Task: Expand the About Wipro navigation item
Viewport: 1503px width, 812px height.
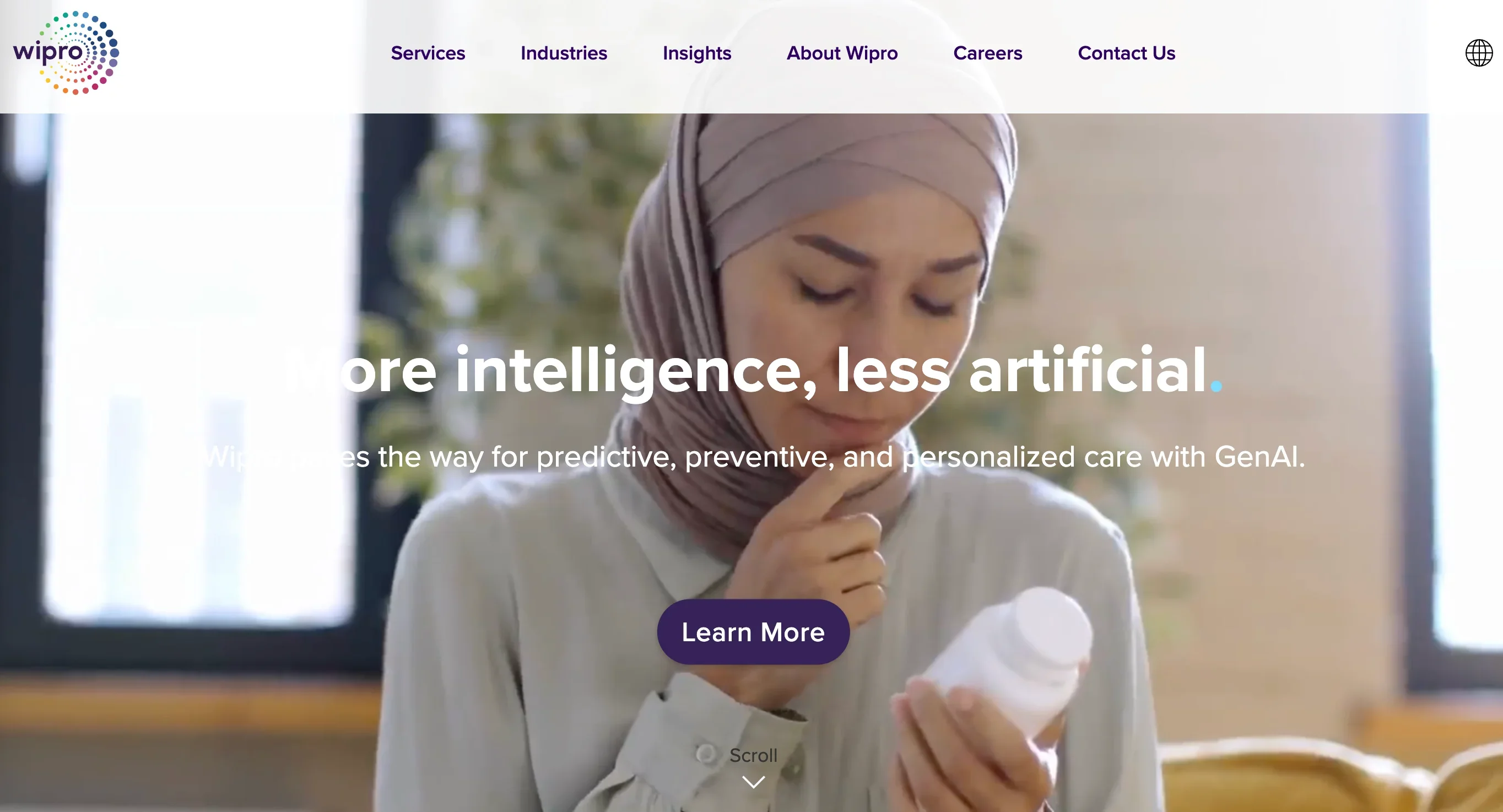Action: [842, 53]
